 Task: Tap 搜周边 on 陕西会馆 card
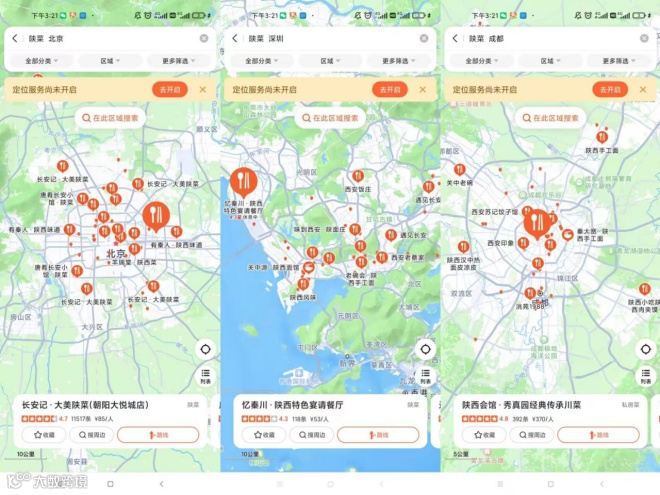(x=532, y=435)
